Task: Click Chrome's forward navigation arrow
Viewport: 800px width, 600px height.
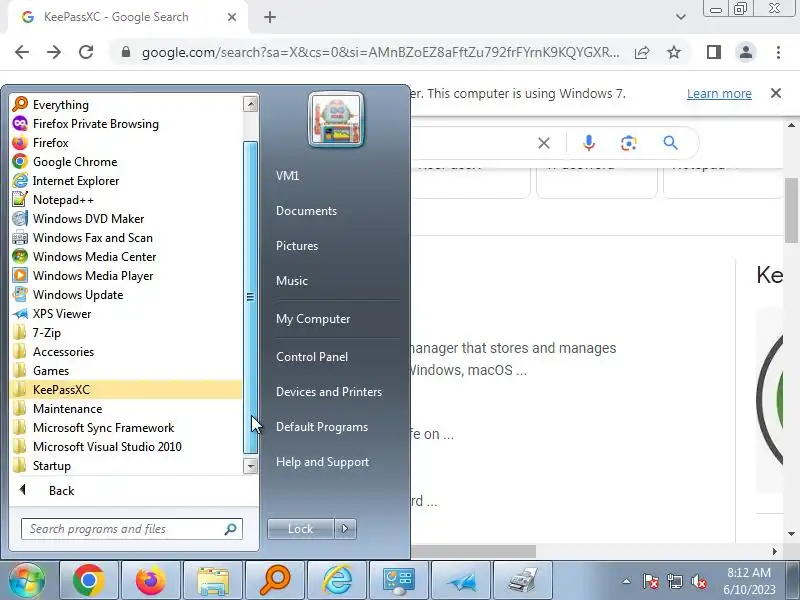Action: coord(54,52)
